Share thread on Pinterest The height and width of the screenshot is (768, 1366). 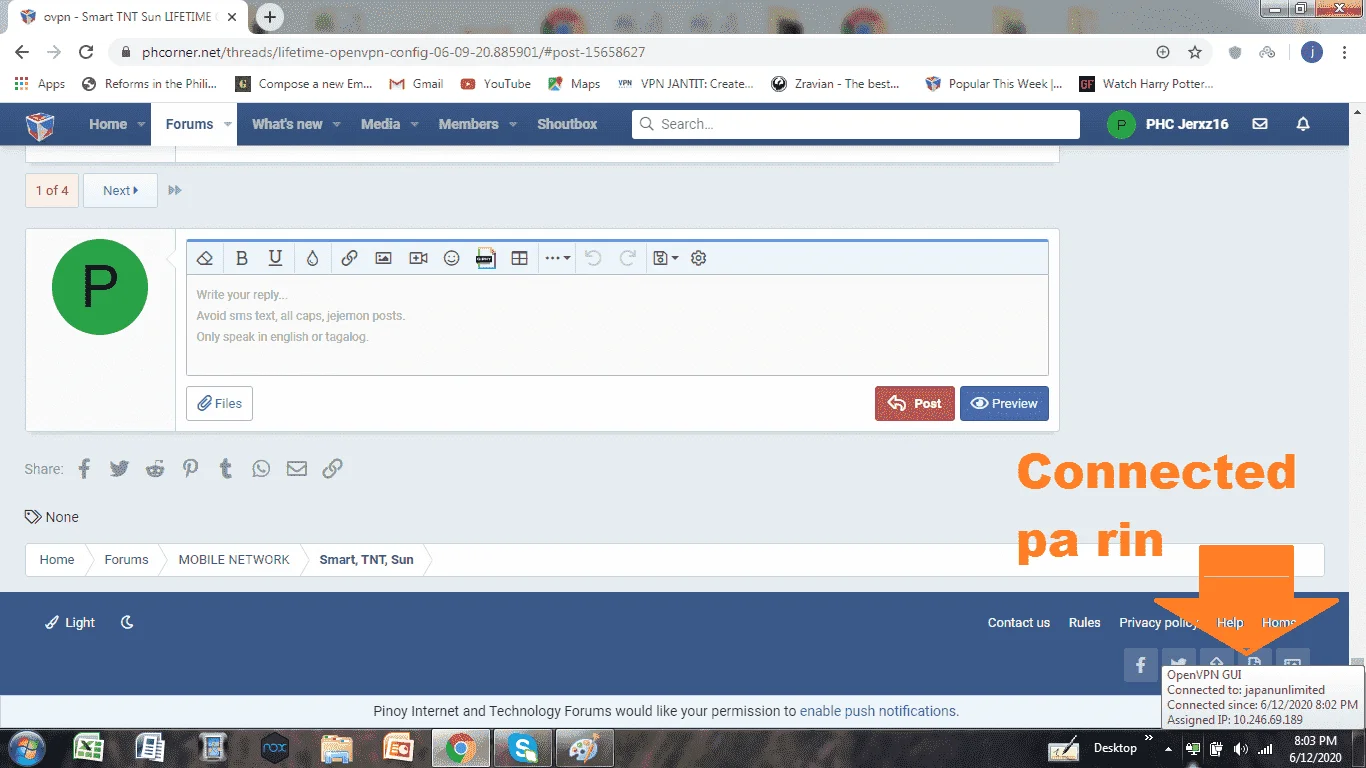click(190, 468)
